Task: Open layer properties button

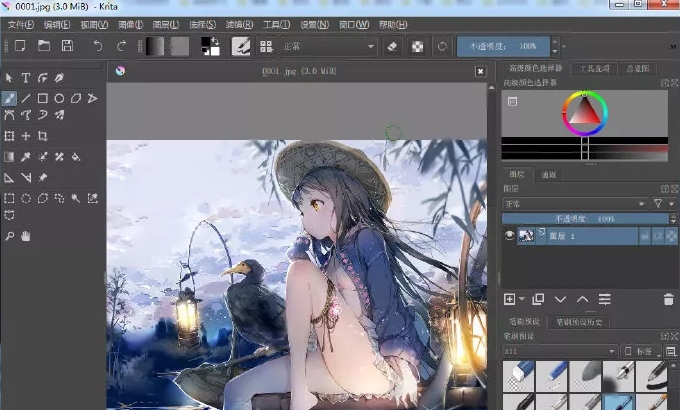Action: pos(605,299)
